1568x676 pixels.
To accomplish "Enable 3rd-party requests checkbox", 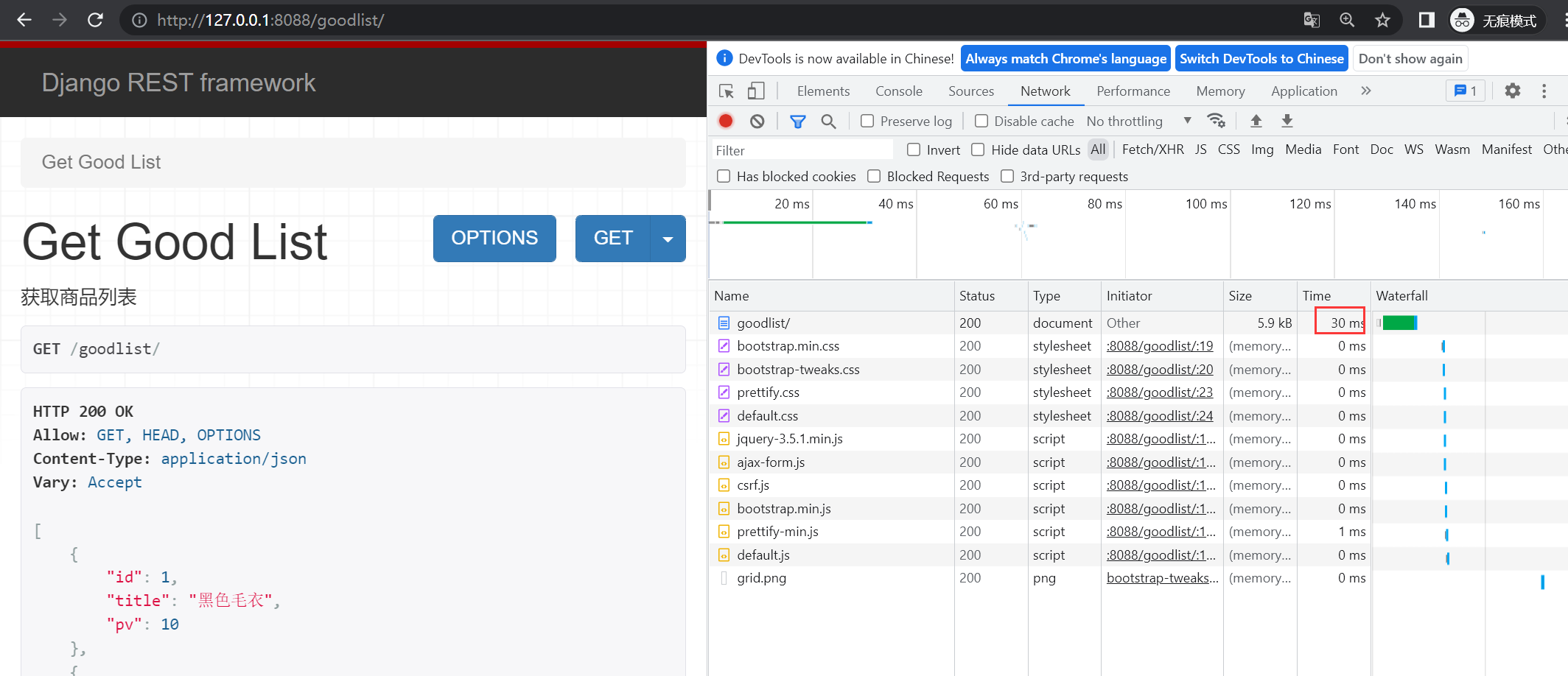I will [1007, 176].
